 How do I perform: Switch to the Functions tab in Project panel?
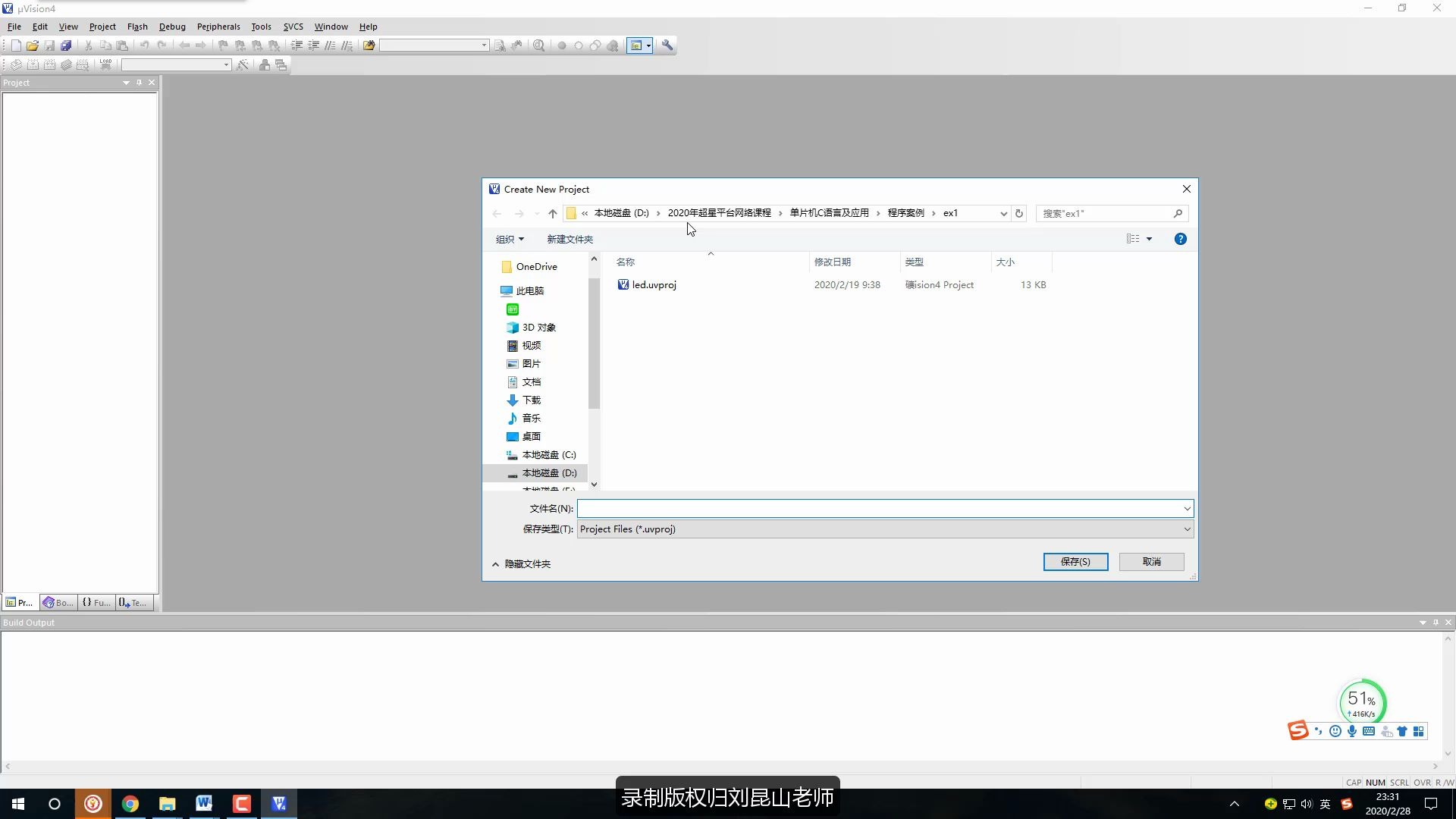point(96,603)
